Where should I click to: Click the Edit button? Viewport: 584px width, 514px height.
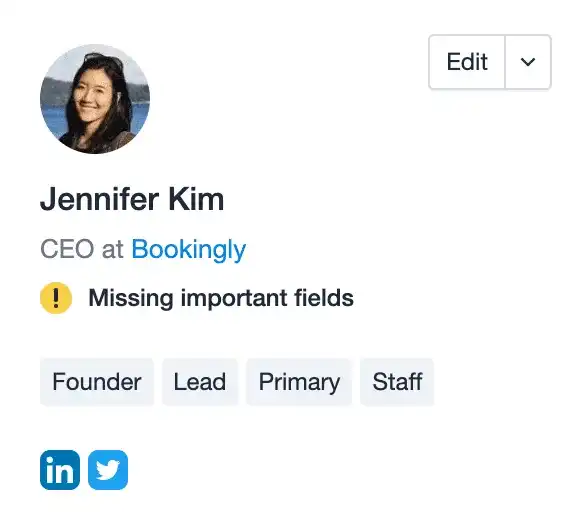click(467, 62)
